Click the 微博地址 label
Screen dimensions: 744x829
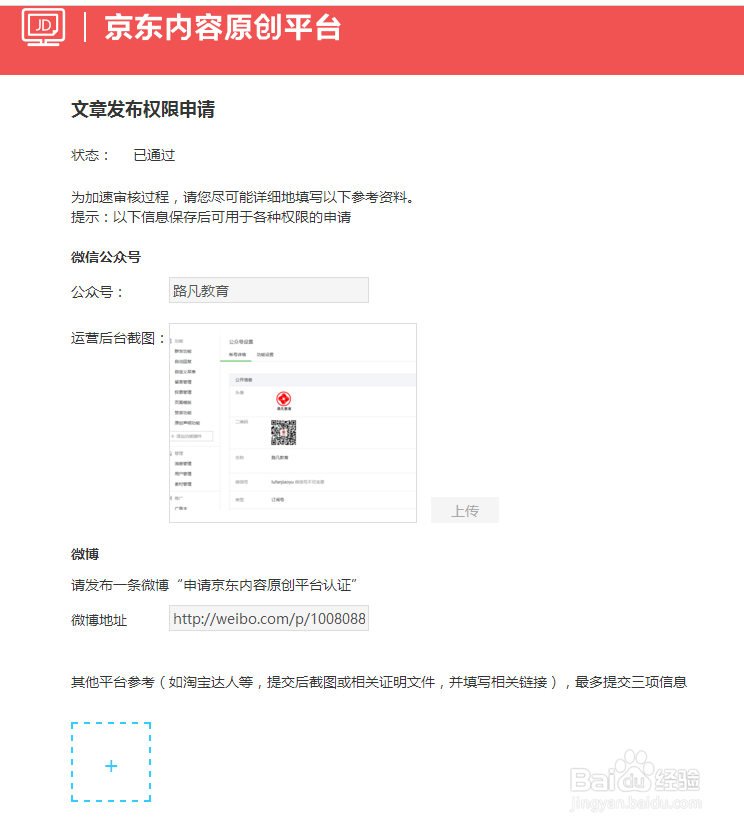pyautogui.click(x=99, y=620)
